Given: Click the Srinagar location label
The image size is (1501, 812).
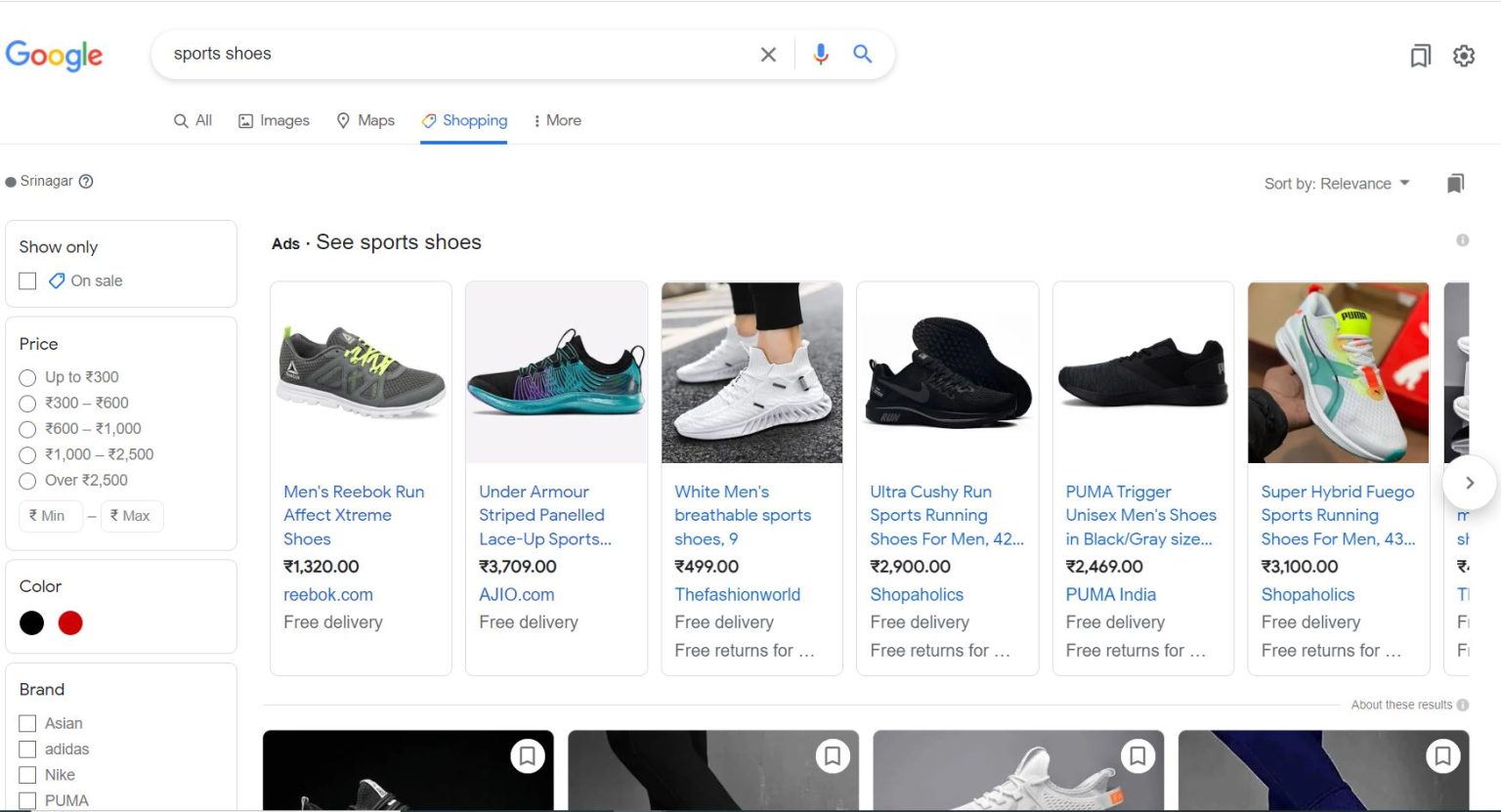Looking at the screenshot, I should (x=46, y=181).
